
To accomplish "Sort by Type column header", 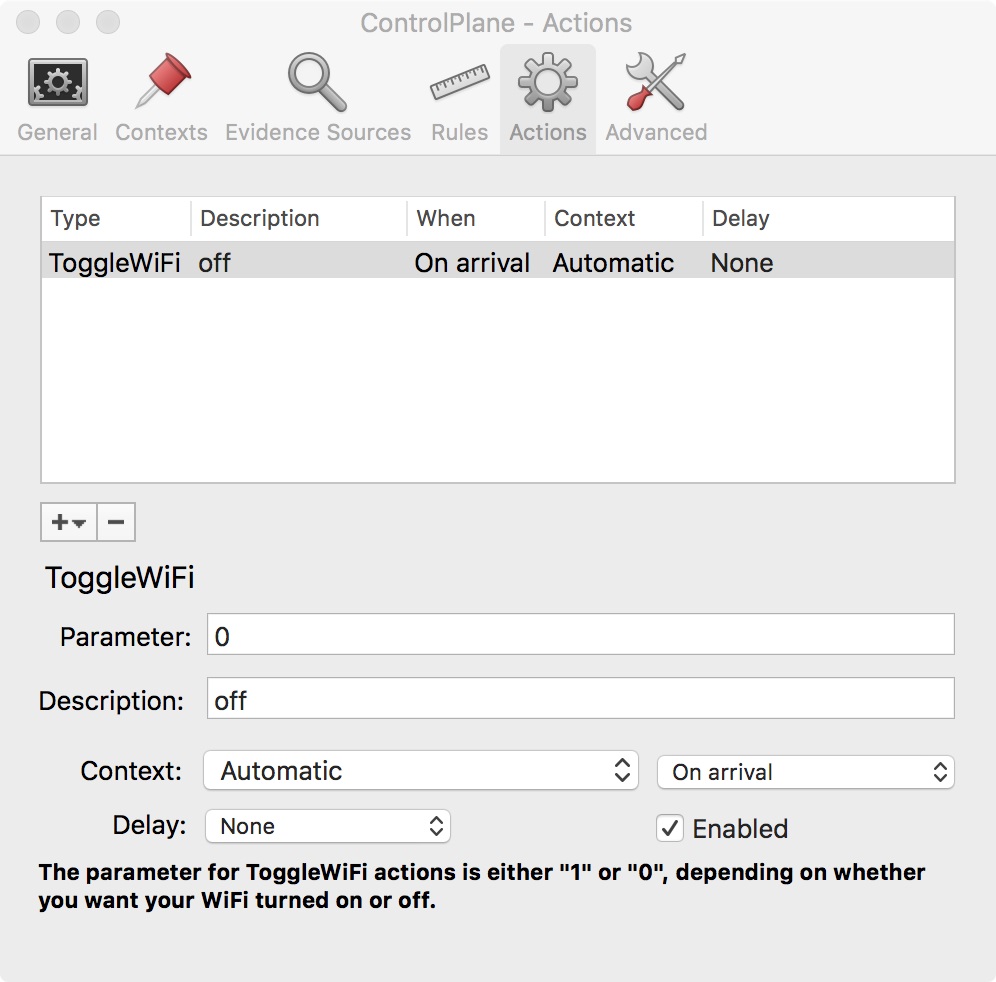I will coord(116,219).
